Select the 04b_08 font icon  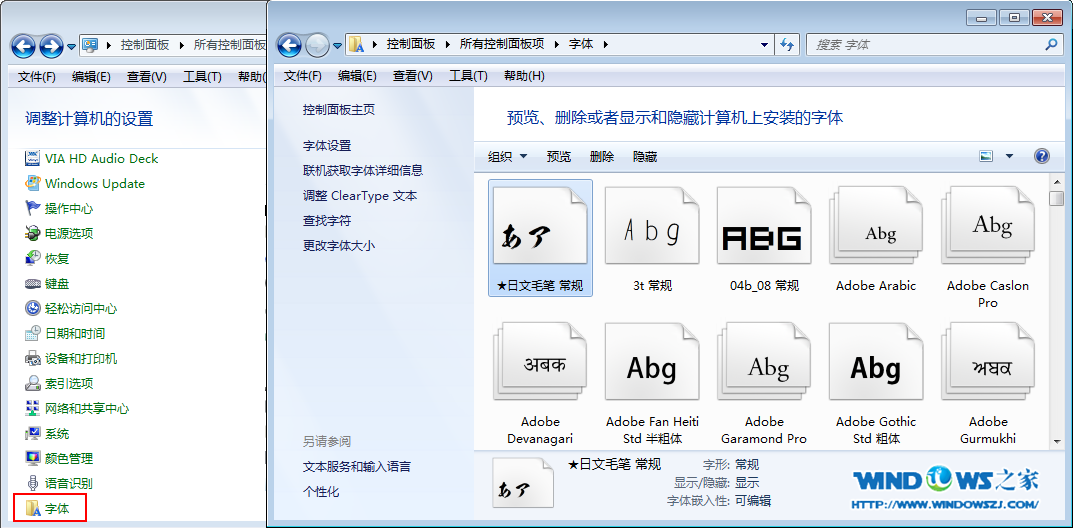[764, 237]
